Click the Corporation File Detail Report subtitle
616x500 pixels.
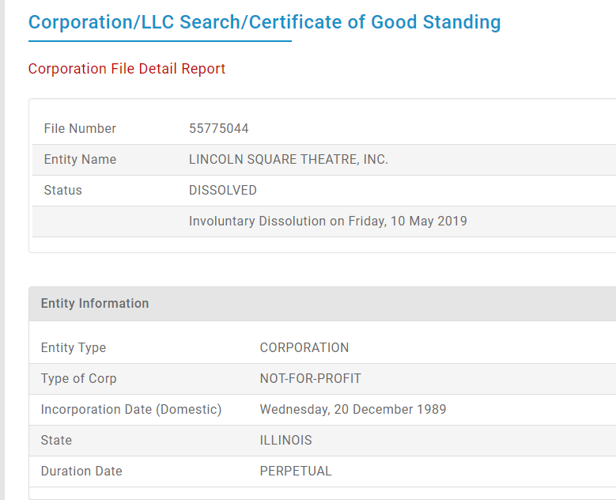127,69
